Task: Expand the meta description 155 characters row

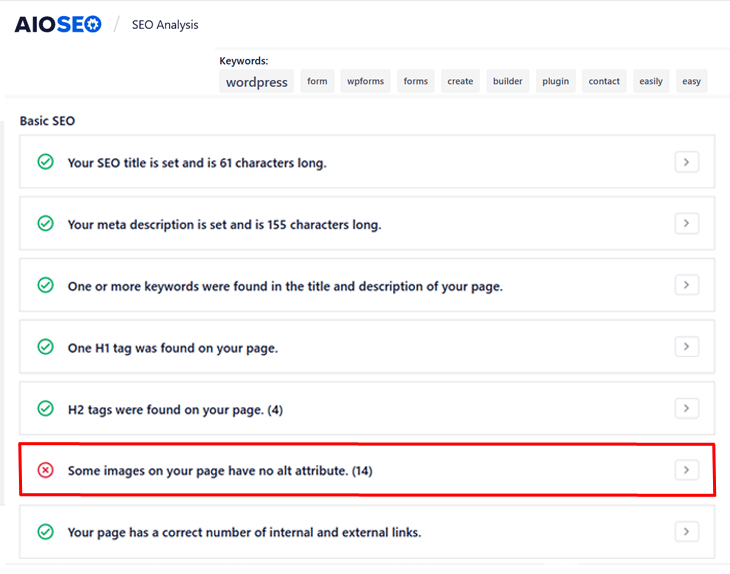Action: pyautogui.click(x=687, y=223)
